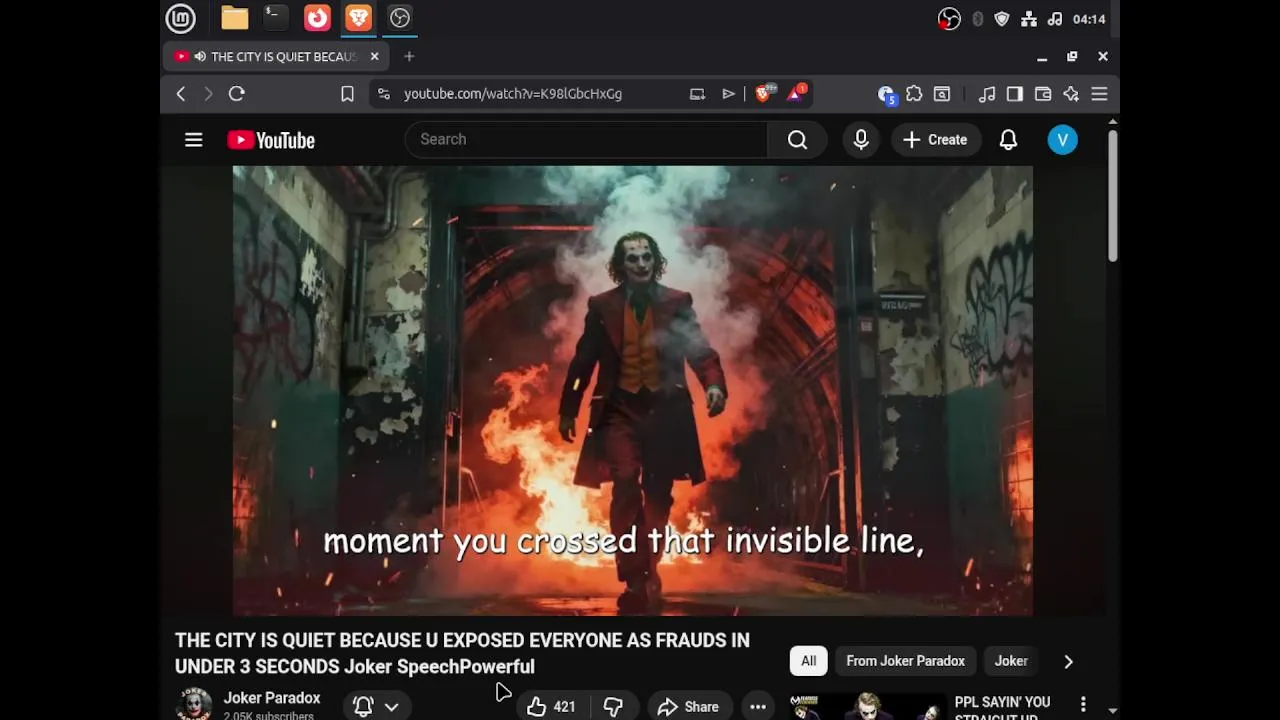Screen dimensions: 1280x720
Task: Open the Brave Wallet icon
Action: pos(1043,94)
